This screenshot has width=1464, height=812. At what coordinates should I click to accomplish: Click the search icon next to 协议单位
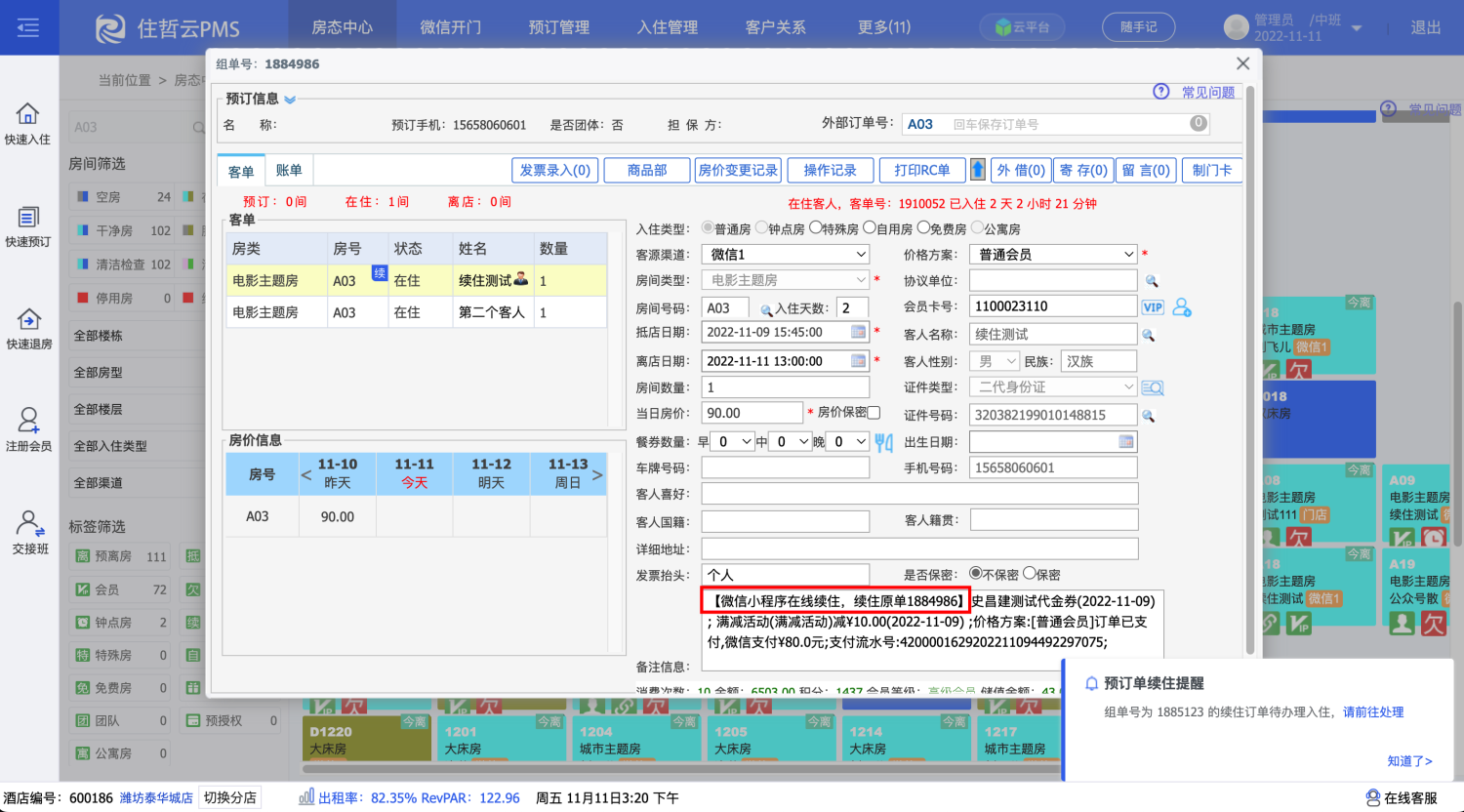1152,281
